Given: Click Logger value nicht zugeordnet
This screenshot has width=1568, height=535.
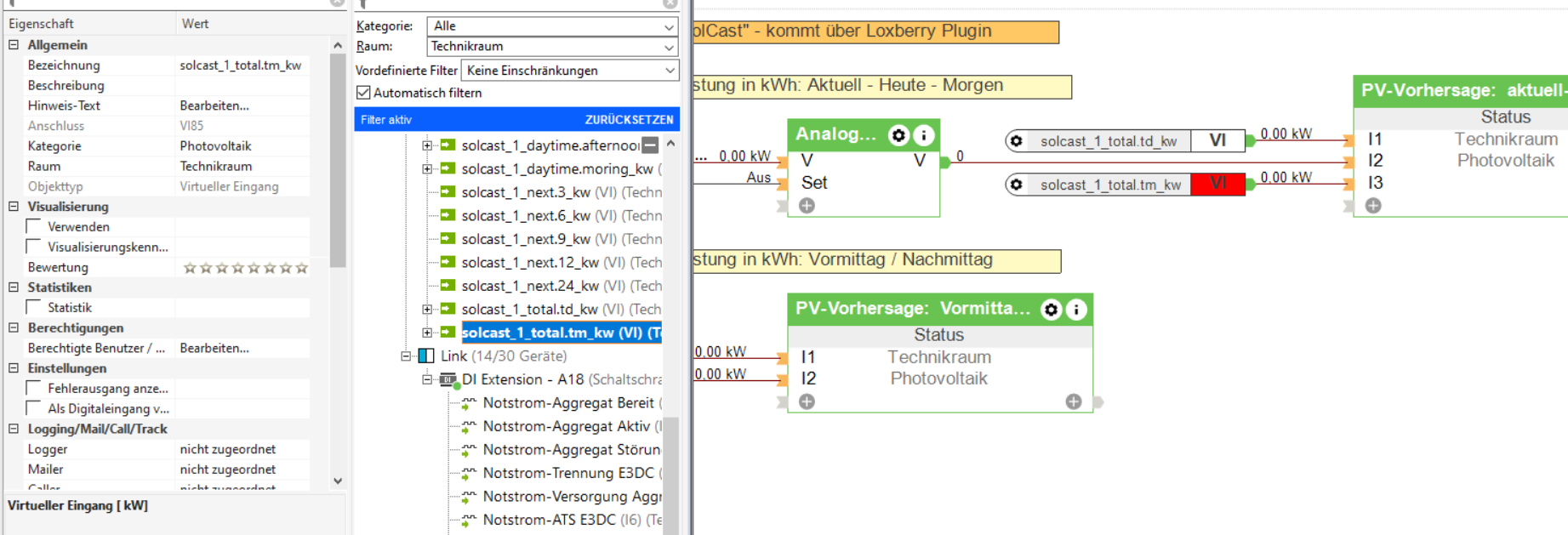Looking at the screenshot, I should click(x=228, y=449).
